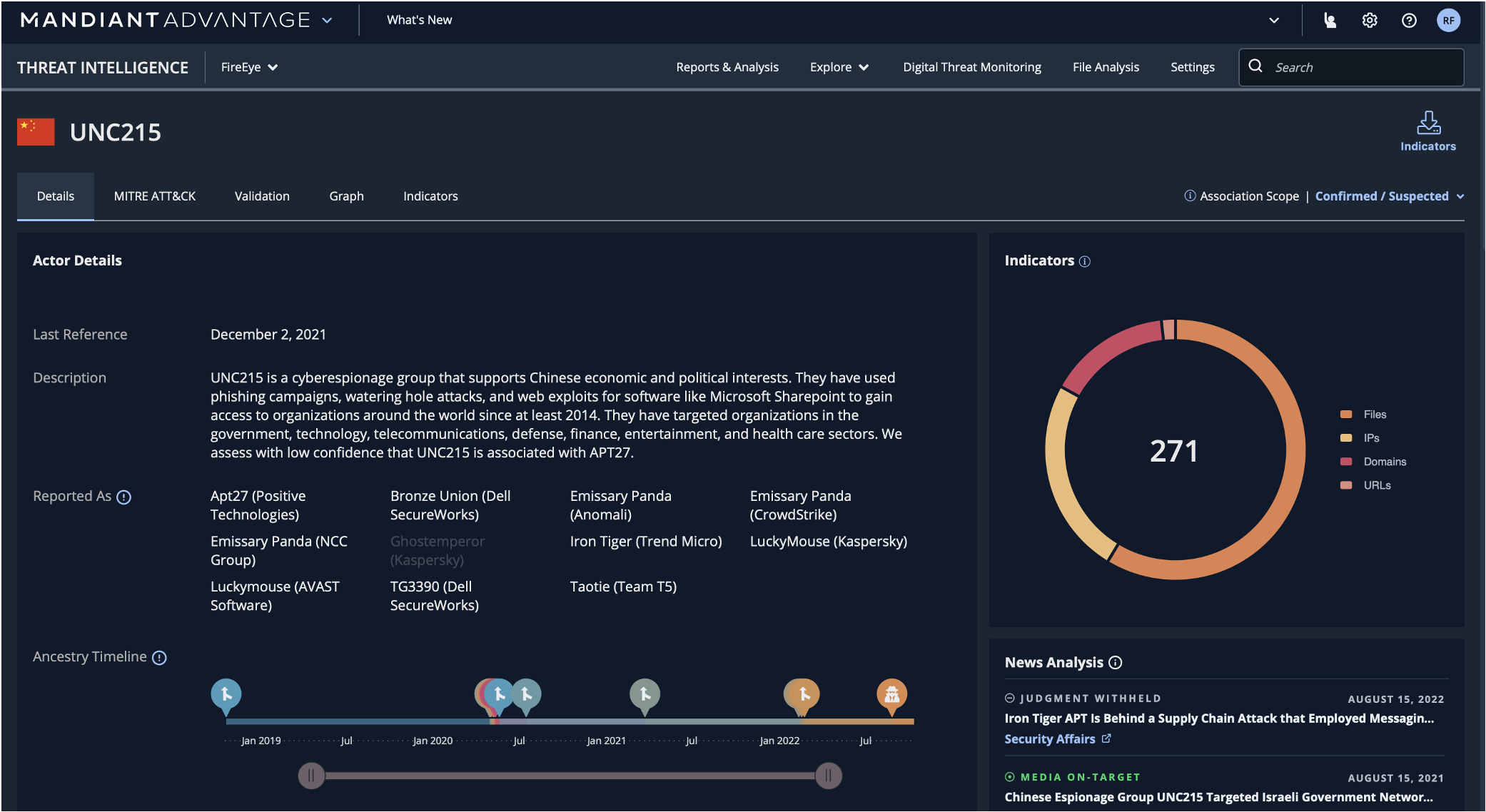Switch to the Indicators tab
This screenshot has height=812, width=1486.
(430, 196)
